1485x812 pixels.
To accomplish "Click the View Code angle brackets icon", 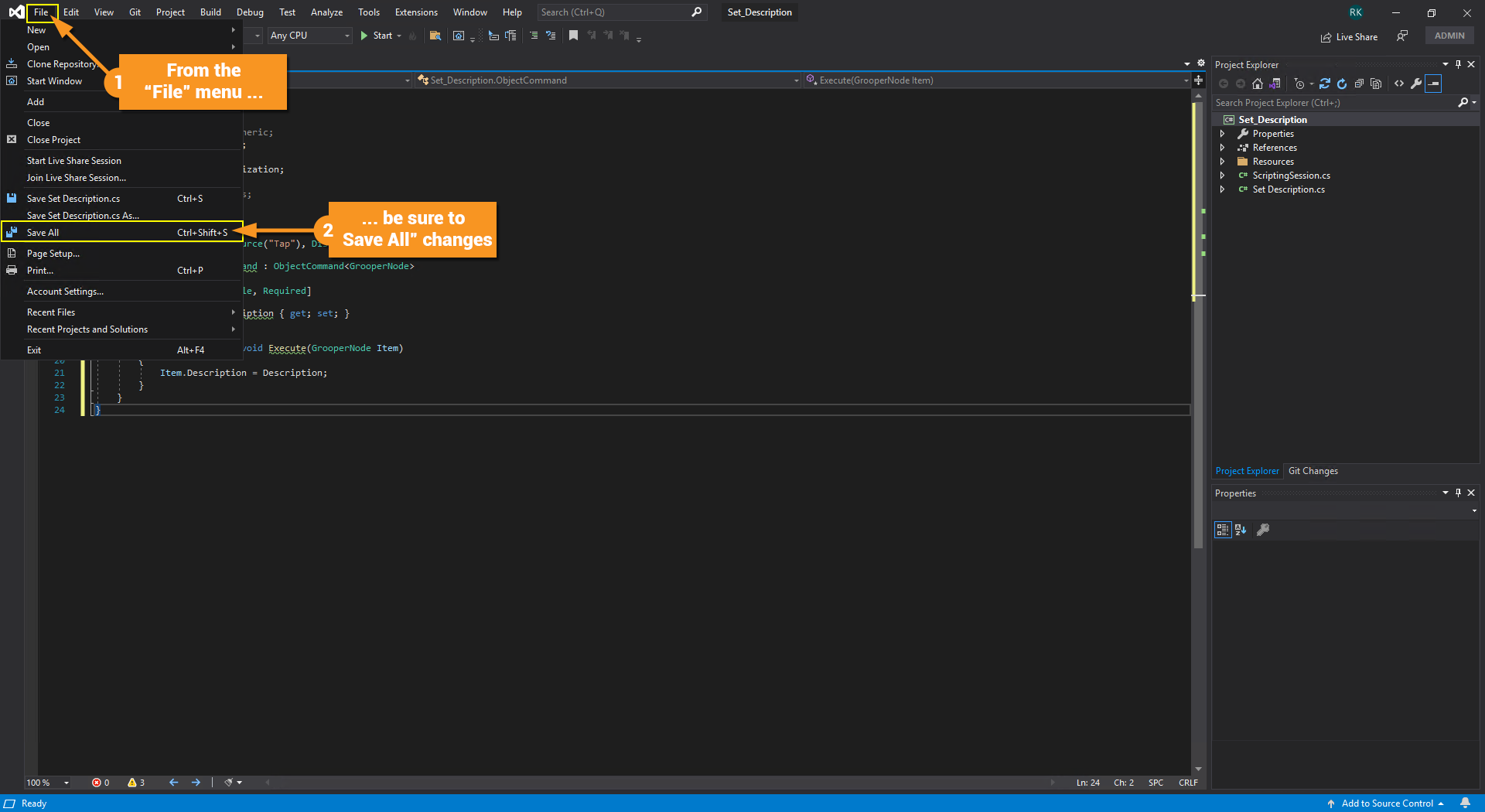I will point(1399,84).
